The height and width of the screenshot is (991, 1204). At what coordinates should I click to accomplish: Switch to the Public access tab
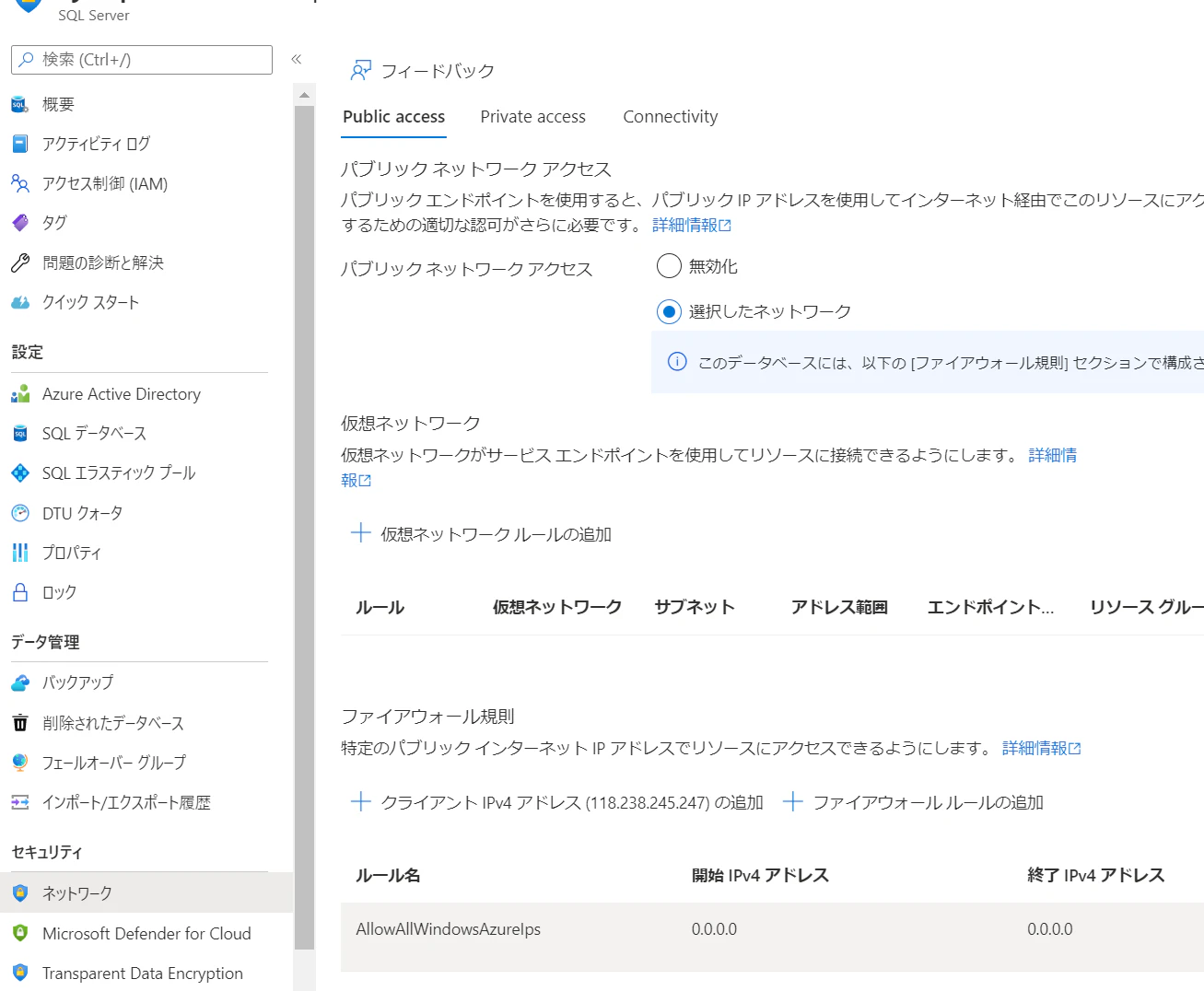(x=393, y=117)
